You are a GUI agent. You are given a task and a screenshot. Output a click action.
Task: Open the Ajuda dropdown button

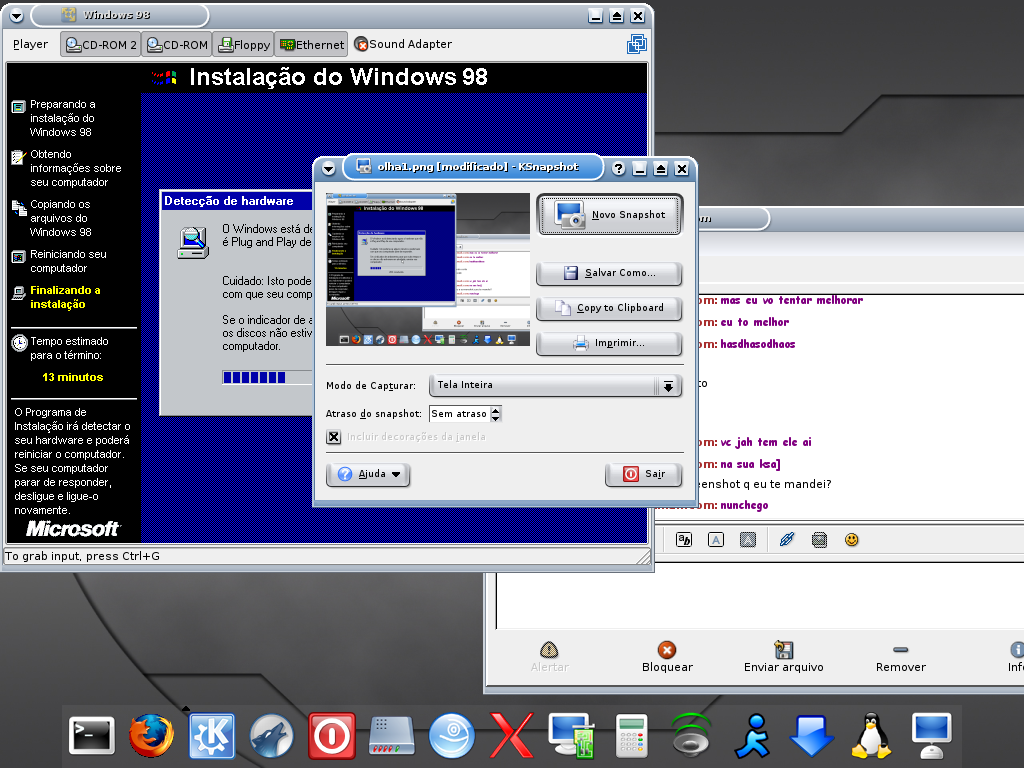point(368,474)
